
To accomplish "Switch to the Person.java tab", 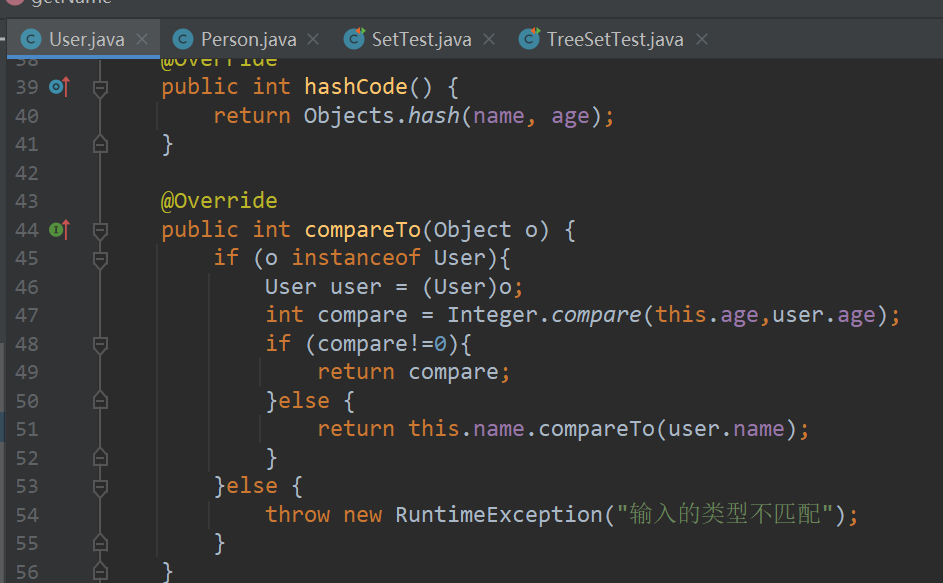I will (x=247, y=40).
